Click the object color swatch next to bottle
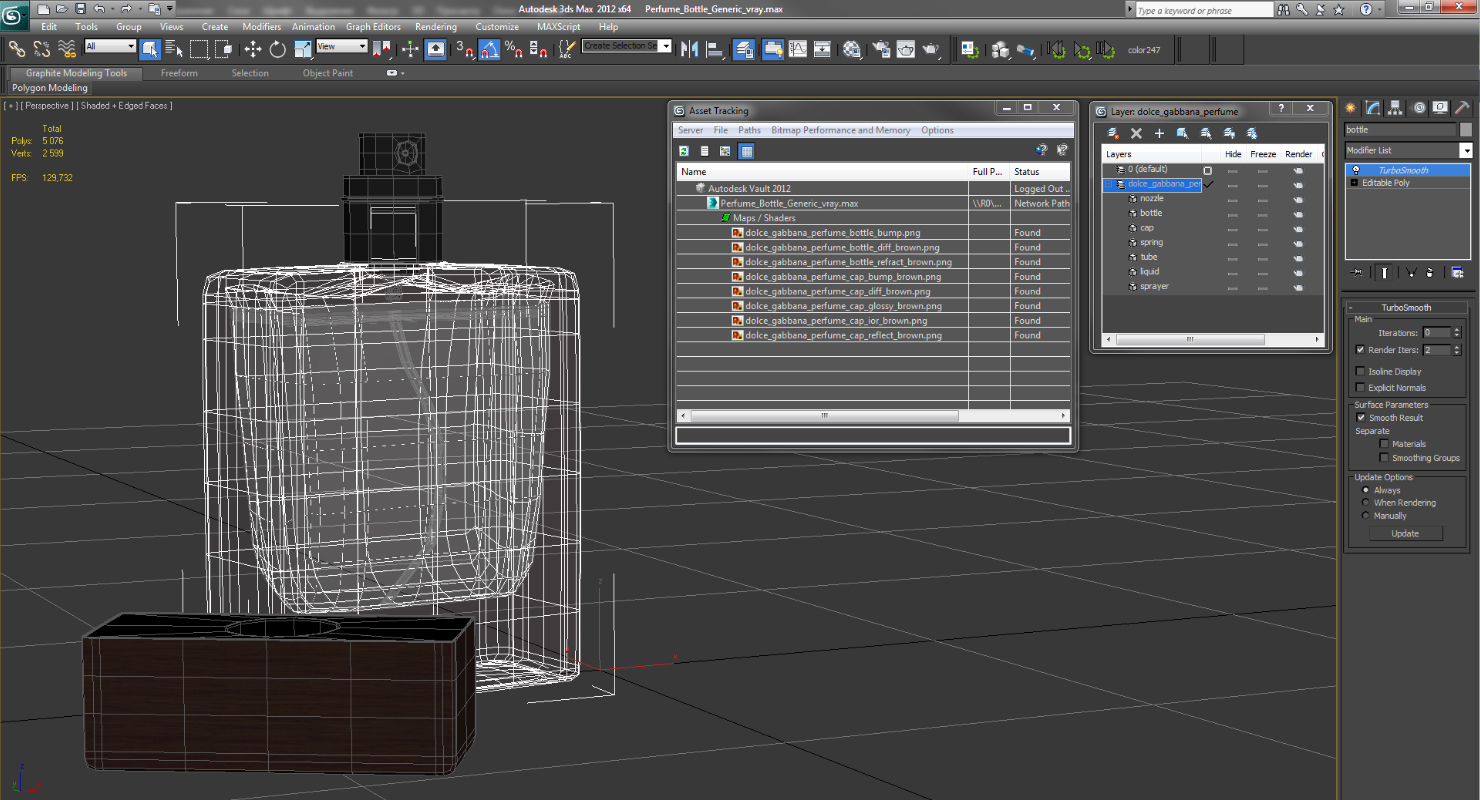The image size is (1480, 800). click(x=1466, y=130)
